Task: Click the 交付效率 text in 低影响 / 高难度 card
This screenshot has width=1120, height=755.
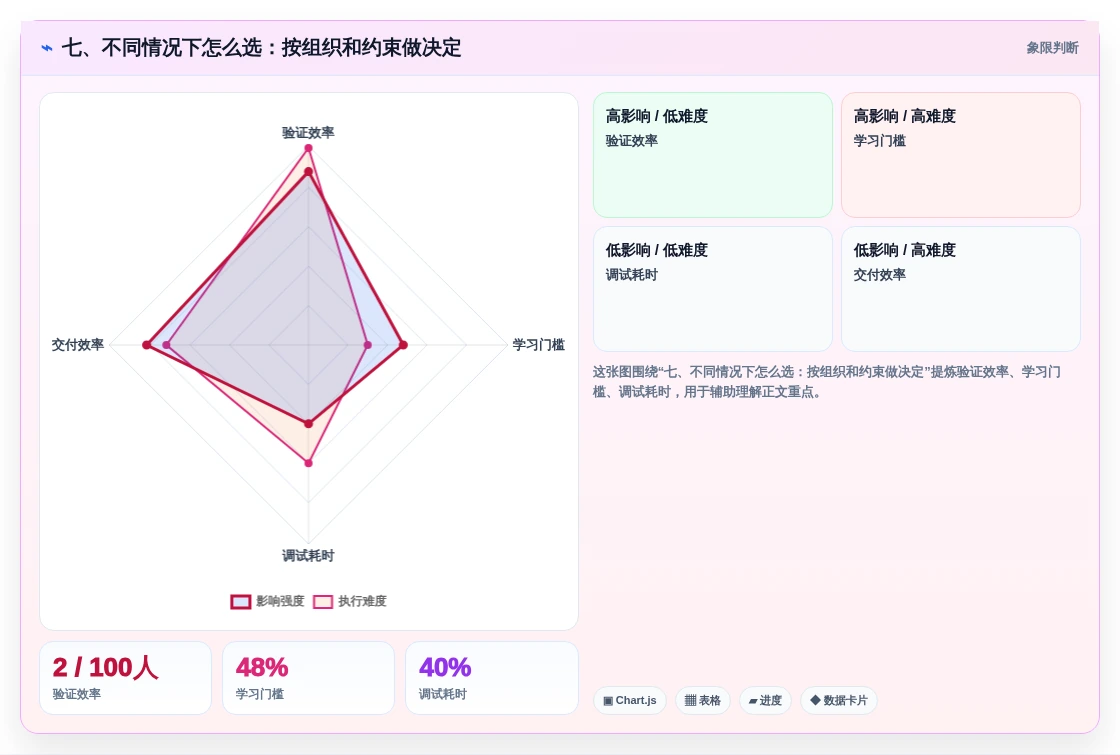Action: click(x=879, y=275)
